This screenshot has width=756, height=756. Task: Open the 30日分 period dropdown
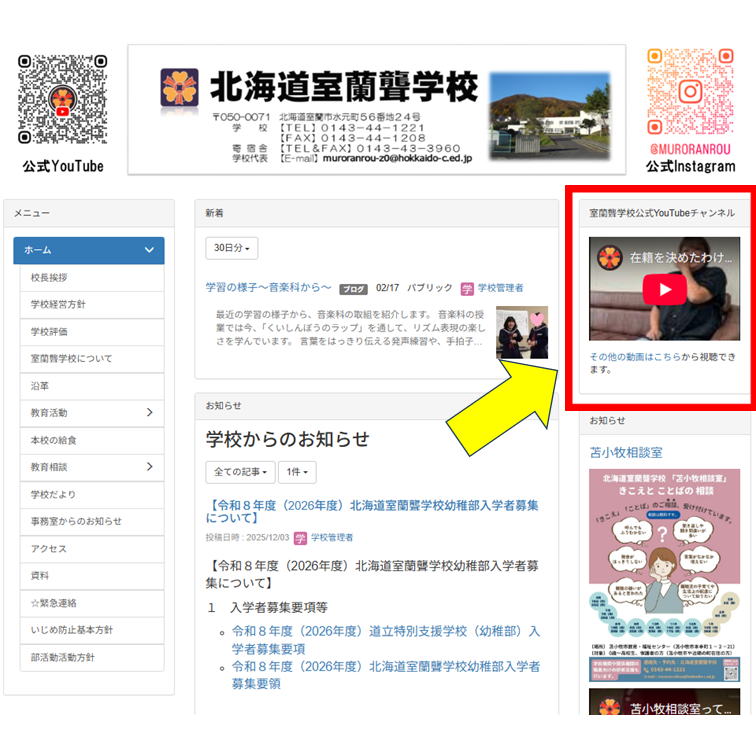click(x=232, y=248)
